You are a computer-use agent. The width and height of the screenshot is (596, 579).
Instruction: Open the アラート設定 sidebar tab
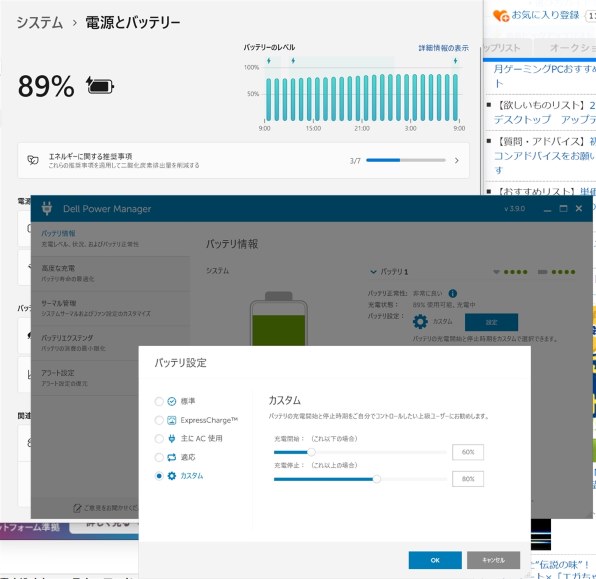tap(86, 378)
